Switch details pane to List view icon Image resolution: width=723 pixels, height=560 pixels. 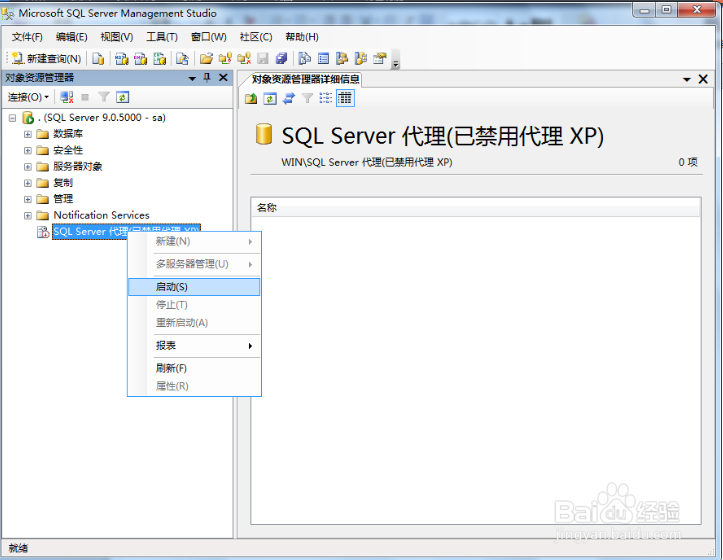[326, 98]
